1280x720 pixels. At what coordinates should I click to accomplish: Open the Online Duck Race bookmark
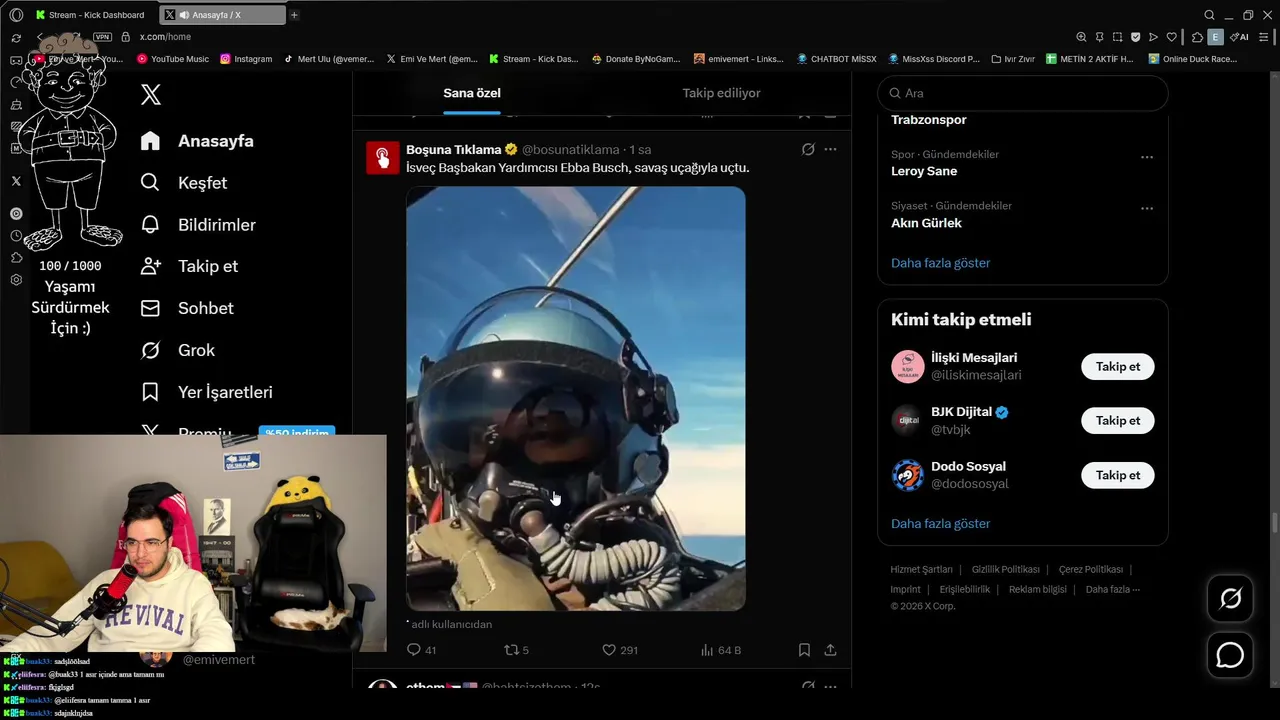click(1193, 59)
